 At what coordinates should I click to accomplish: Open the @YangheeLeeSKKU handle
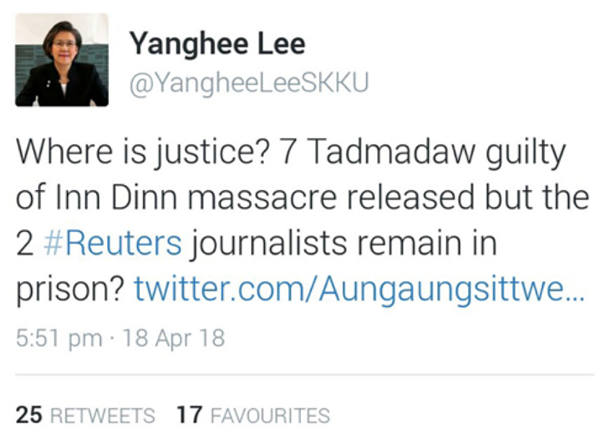pyautogui.click(x=249, y=84)
